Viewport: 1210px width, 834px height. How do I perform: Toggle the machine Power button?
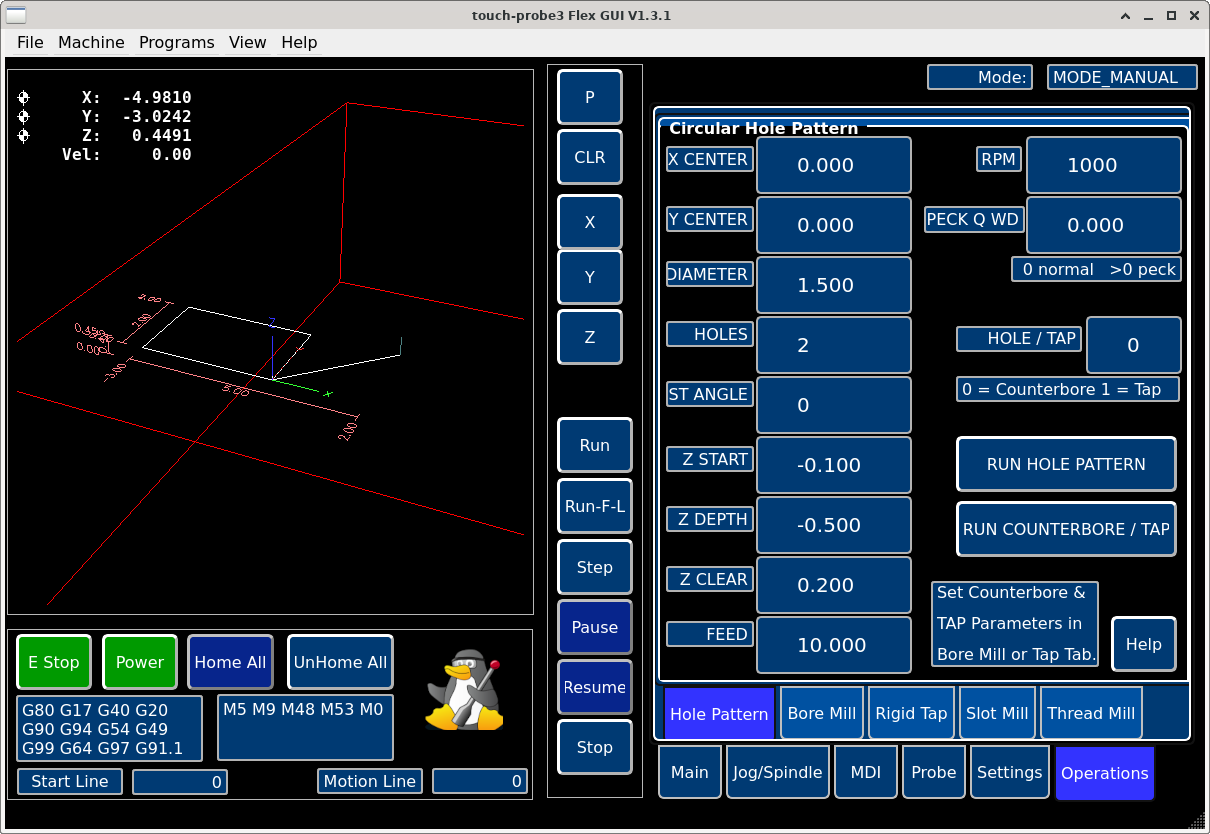pyautogui.click(x=140, y=662)
